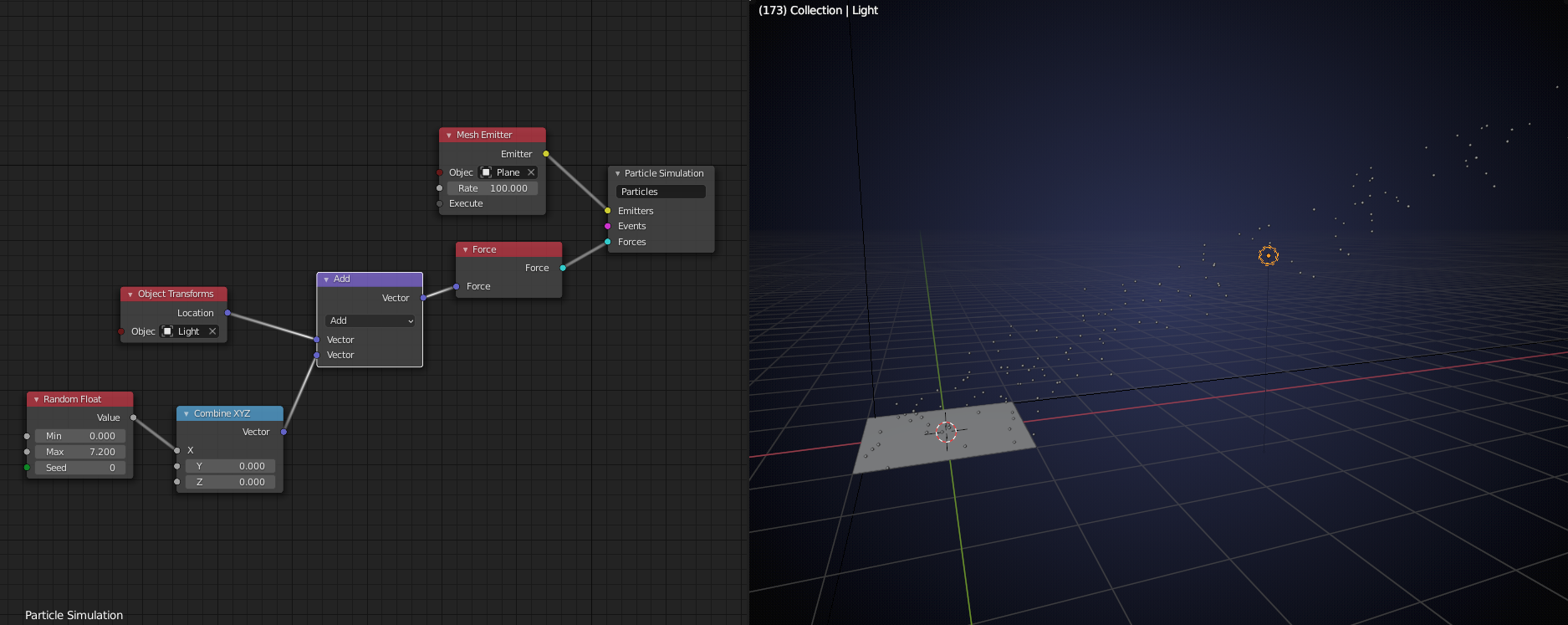The width and height of the screenshot is (1568, 625).
Task: Click the Z value field in Combine XYZ
Action: pyautogui.click(x=230, y=482)
